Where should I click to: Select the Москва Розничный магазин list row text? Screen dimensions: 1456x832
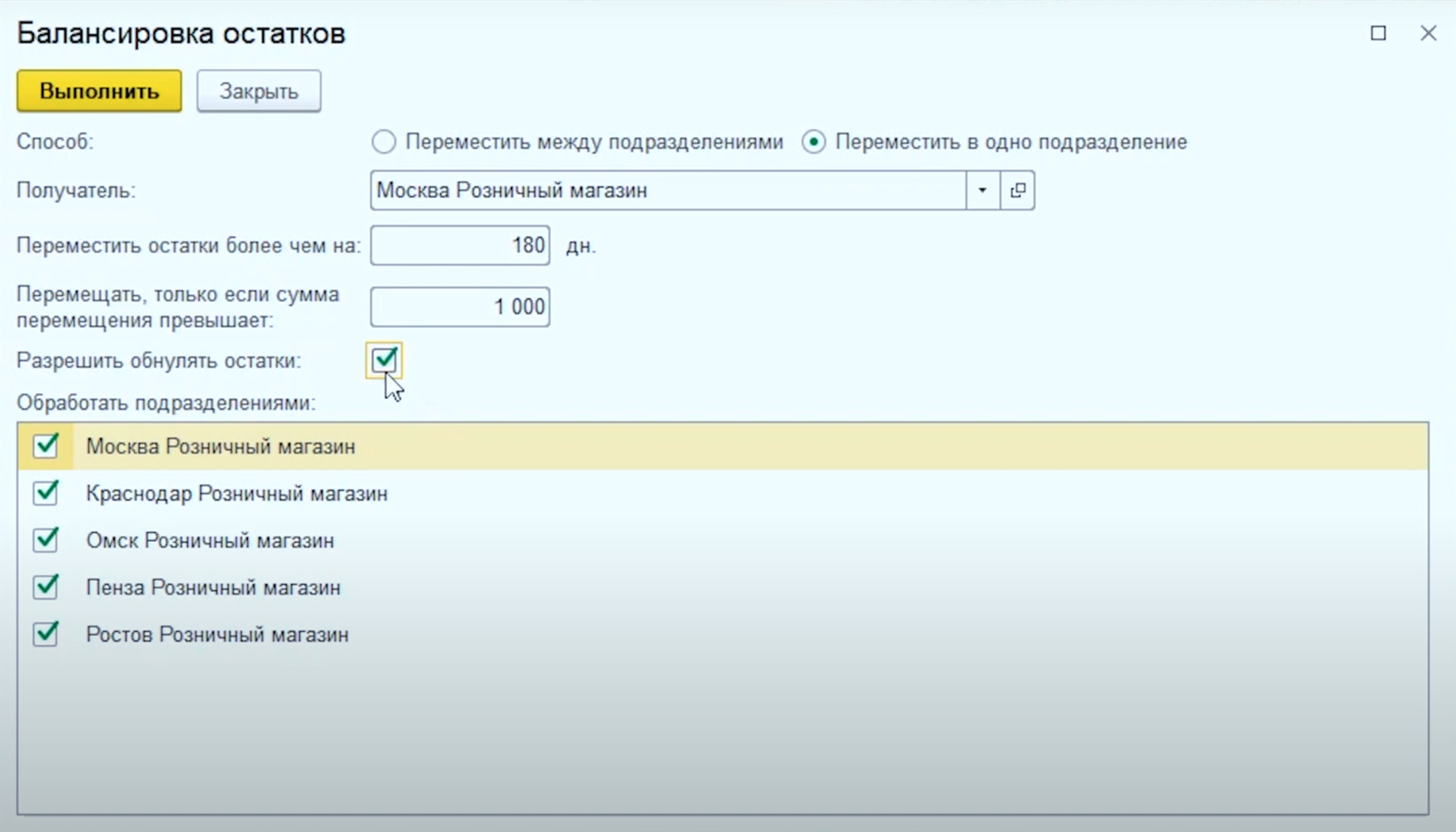pos(220,446)
